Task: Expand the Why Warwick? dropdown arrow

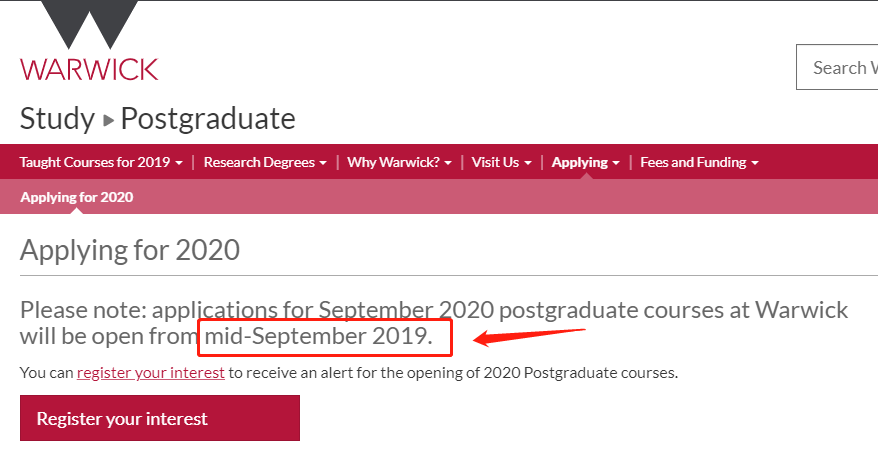Action: click(448, 163)
